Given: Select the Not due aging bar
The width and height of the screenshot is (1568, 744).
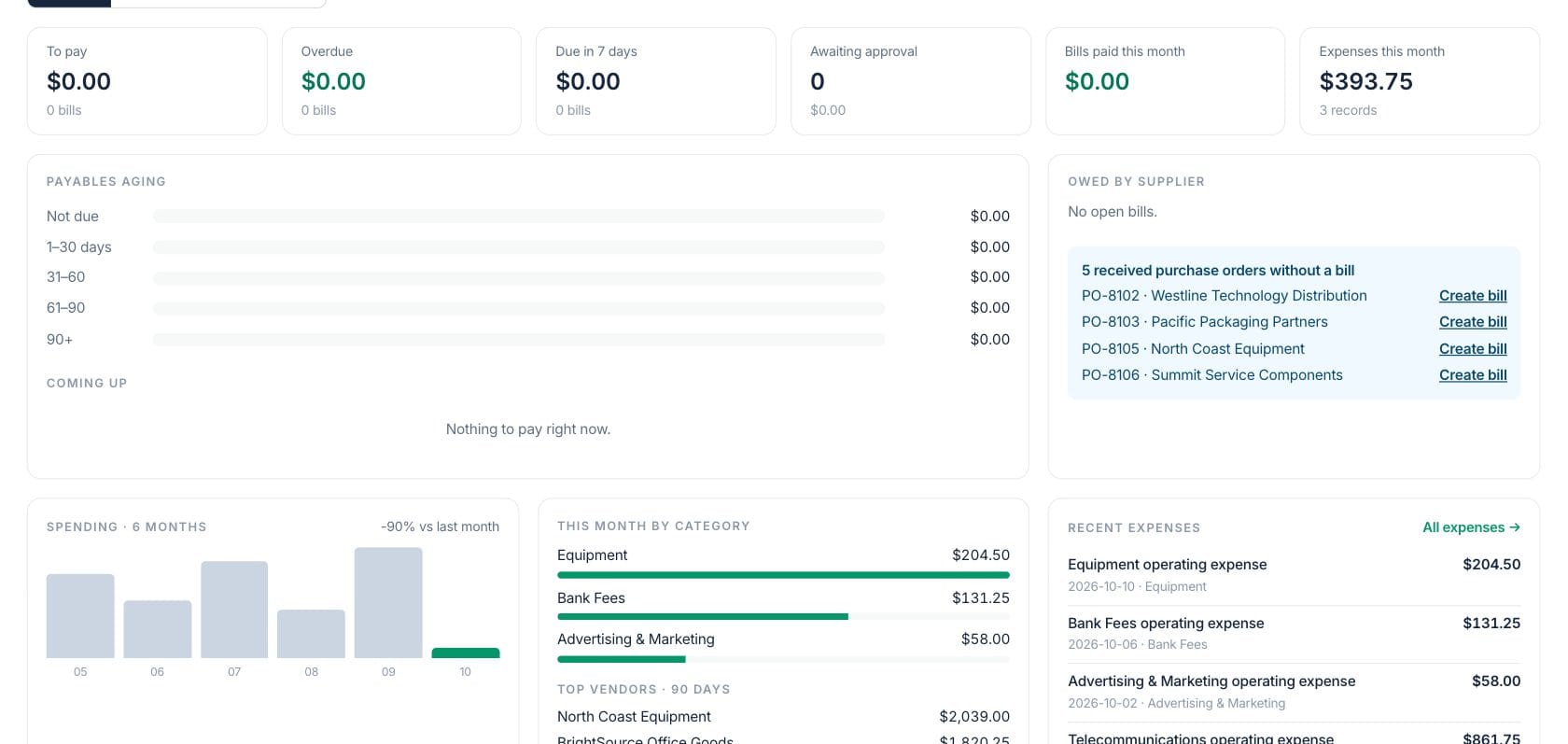Looking at the screenshot, I should 518,216.
